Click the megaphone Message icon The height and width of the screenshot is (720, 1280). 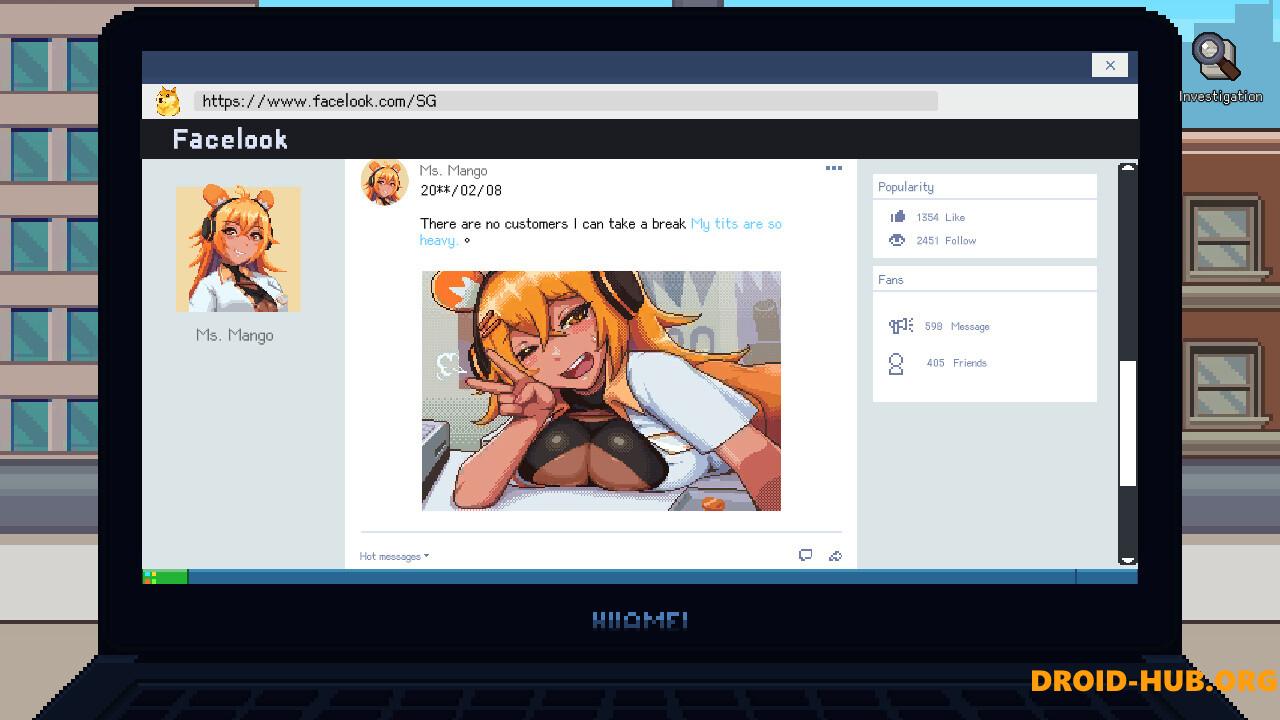900,326
